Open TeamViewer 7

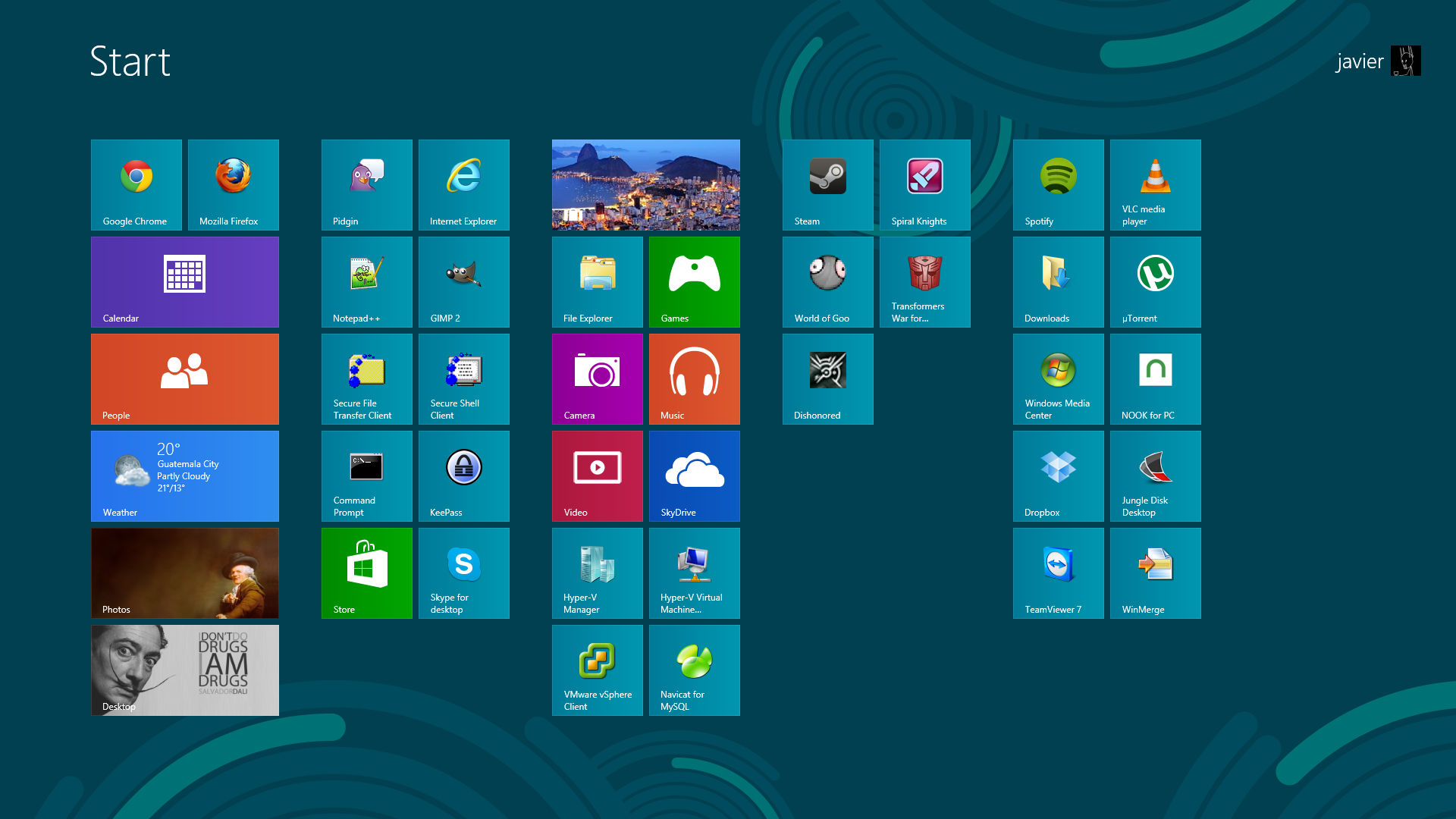tap(1058, 573)
